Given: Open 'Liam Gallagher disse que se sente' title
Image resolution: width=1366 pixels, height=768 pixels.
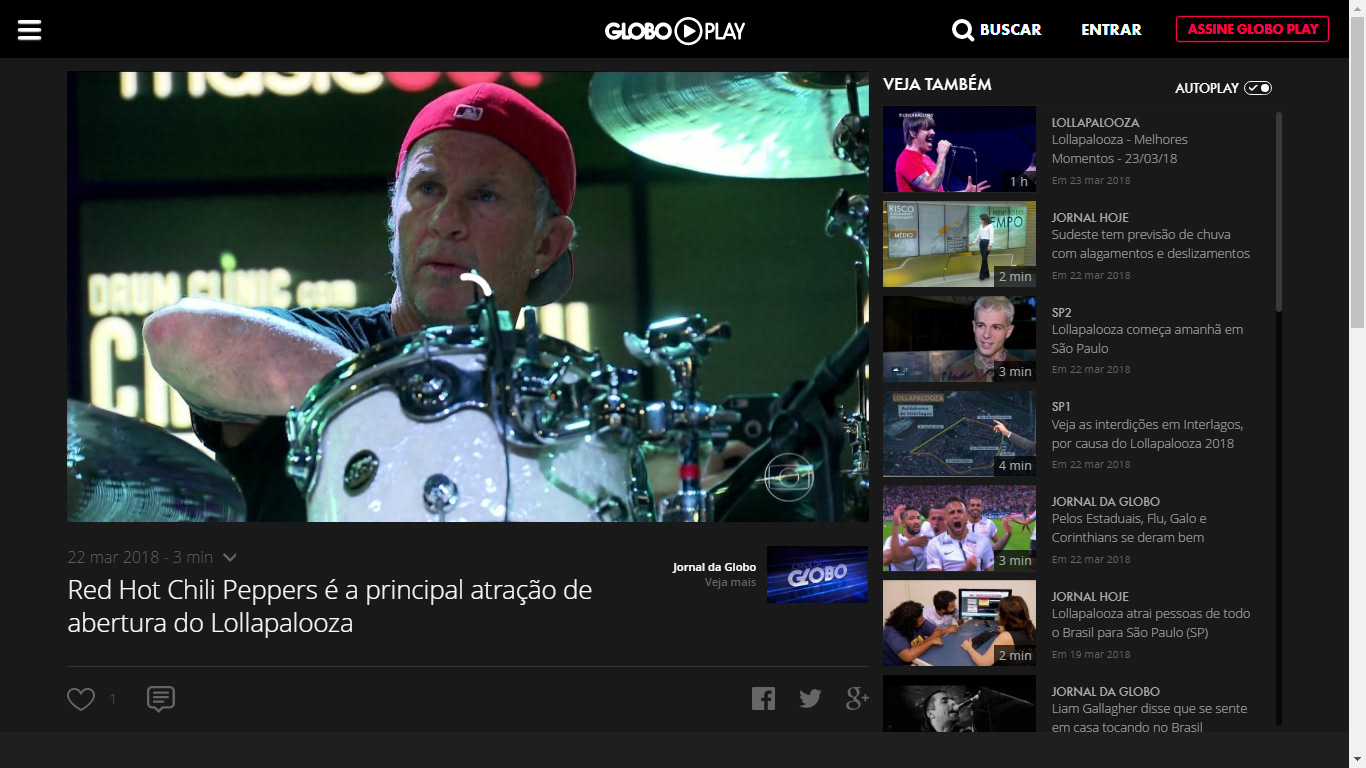Looking at the screenshot, I should point(1149,717).
